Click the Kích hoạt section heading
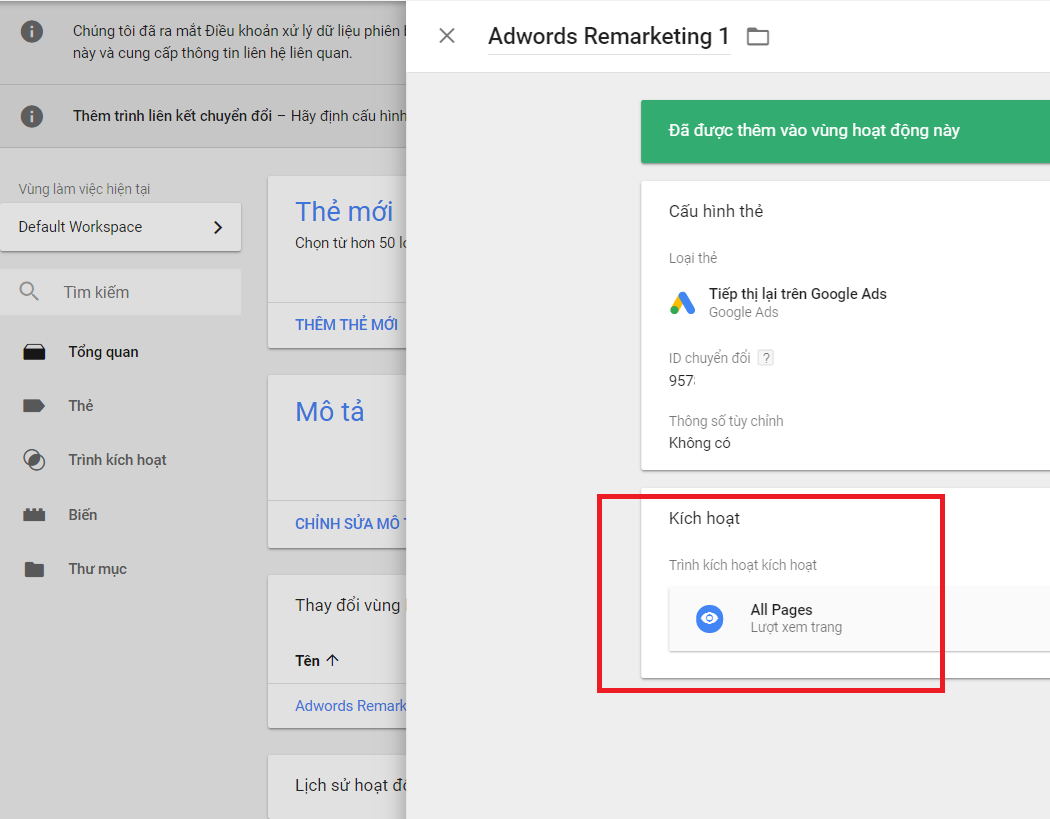Image resolution: width=1050 pixels, height=819 pixels. (x=704, y=518)
